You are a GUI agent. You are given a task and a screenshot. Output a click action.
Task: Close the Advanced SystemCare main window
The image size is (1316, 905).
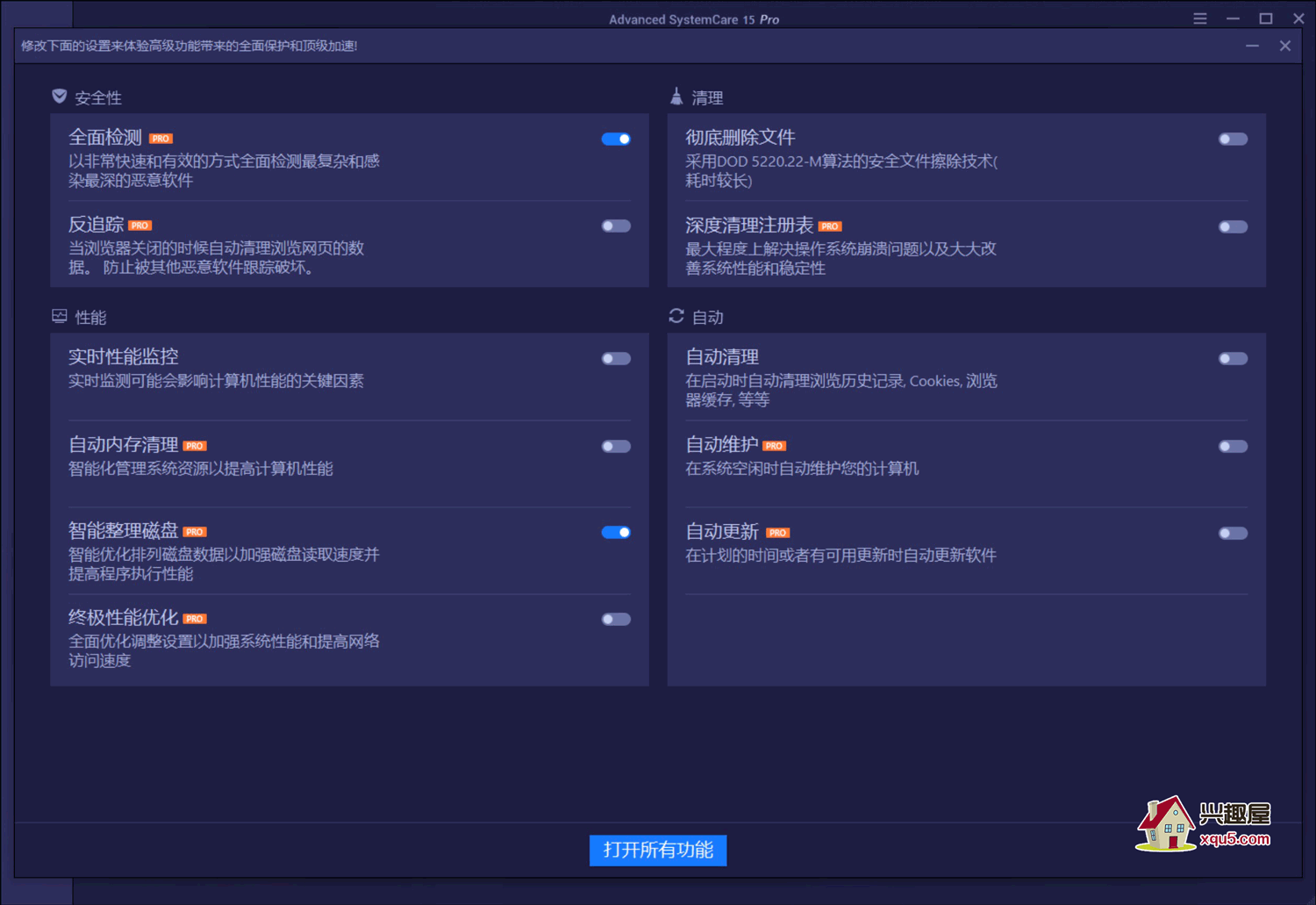tap(1298, 18)
